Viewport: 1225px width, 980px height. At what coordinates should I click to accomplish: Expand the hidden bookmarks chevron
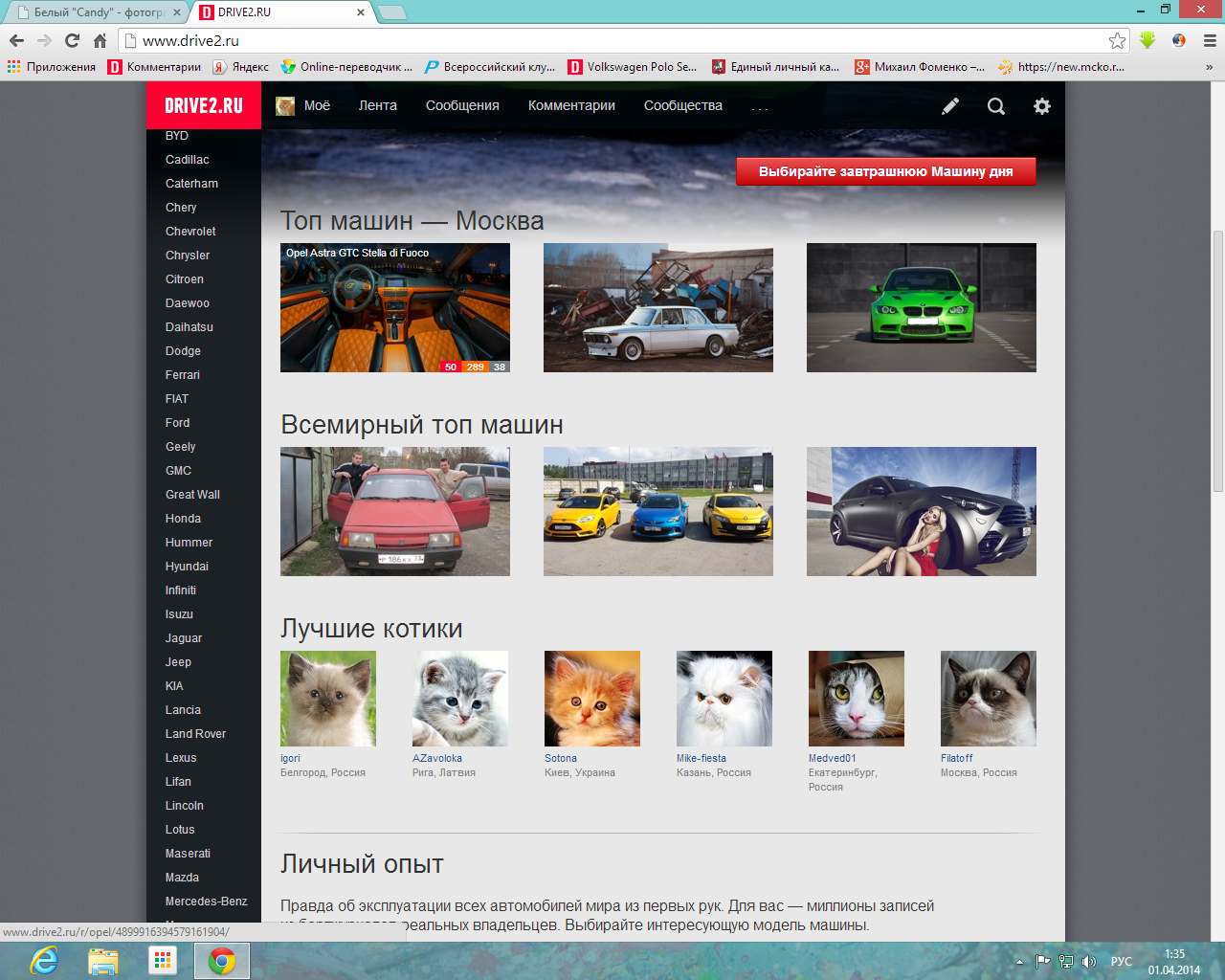pos(1209,67)
